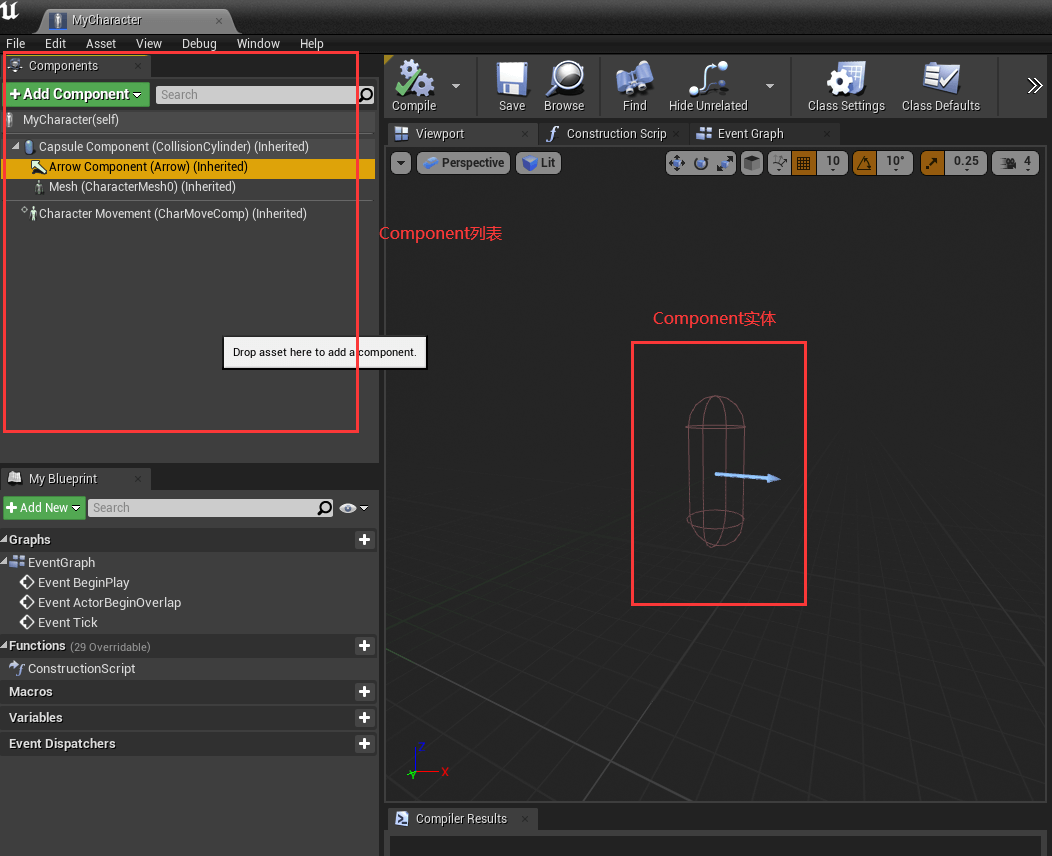Toggle grid snapping in the viewport

(x=803, y=163)
